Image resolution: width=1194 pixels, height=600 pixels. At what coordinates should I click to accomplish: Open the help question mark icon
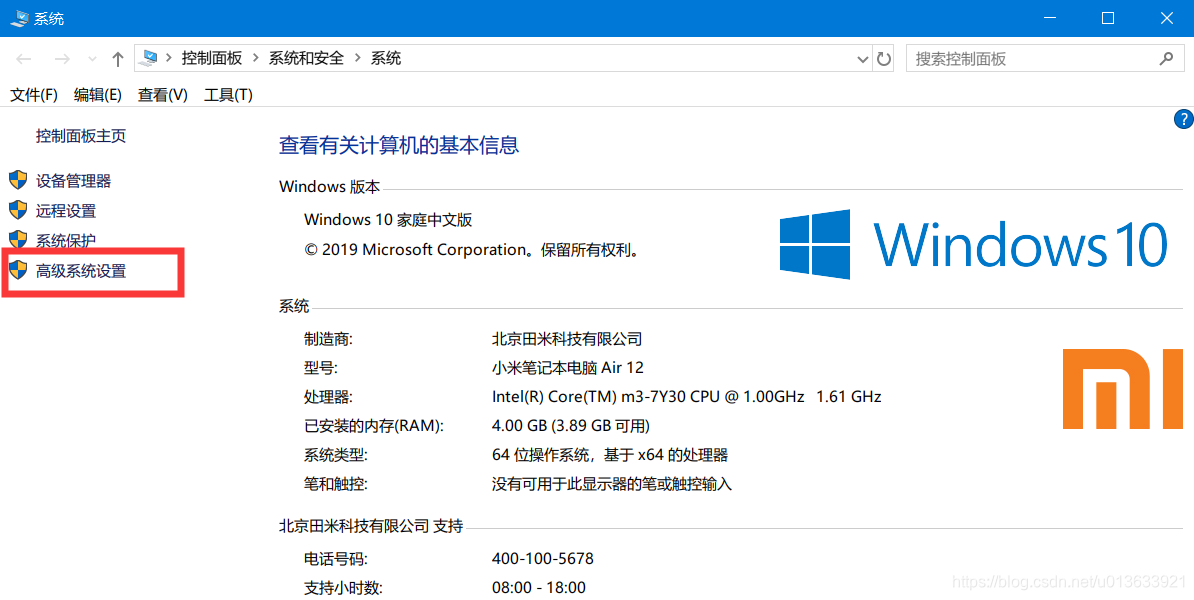point(1184,120)
